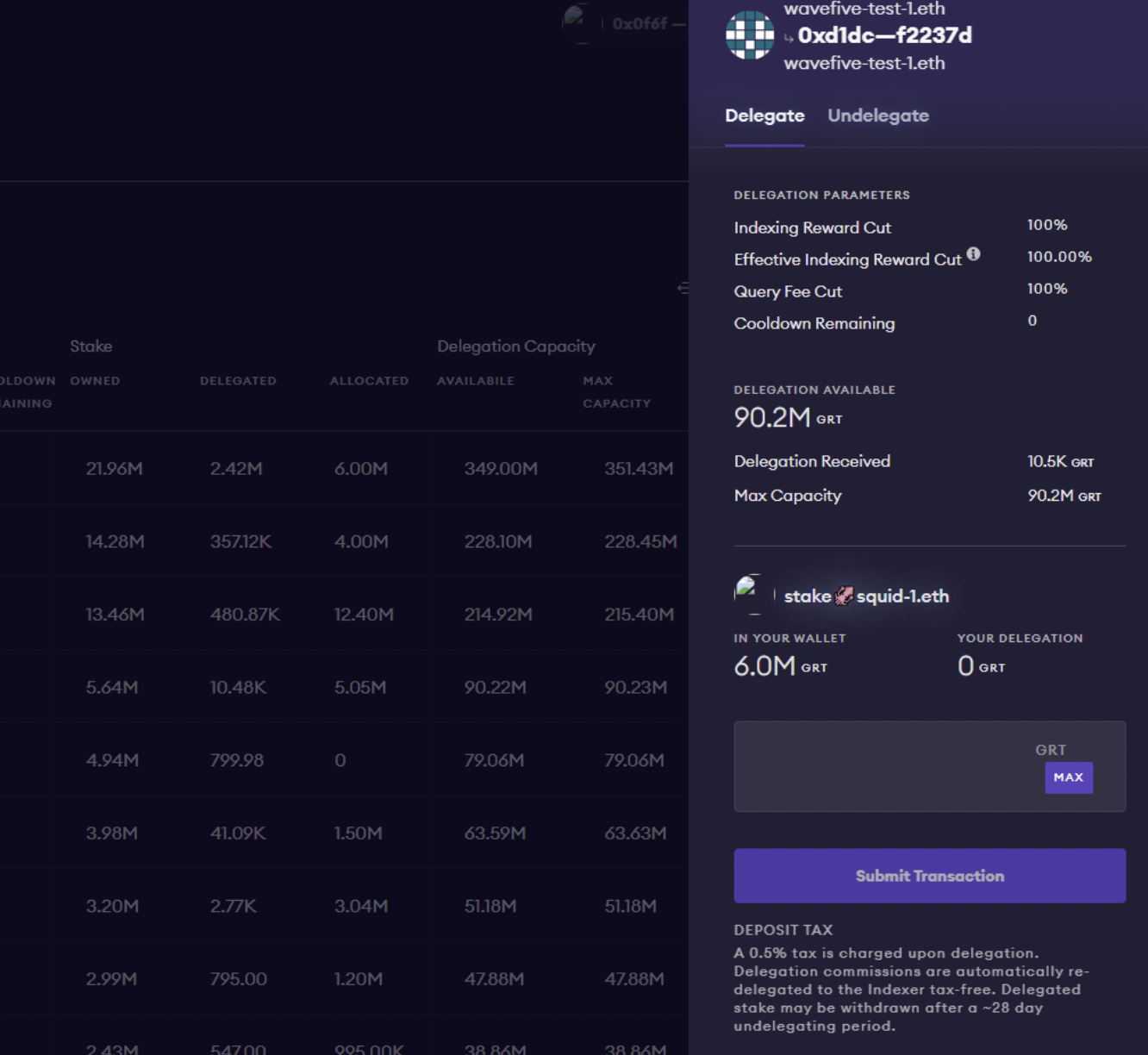The width and height of the screenshot is (1148, 1055).
Task: Select the Delegate tab
Action: pyautogui.click(x=764, y=115)
